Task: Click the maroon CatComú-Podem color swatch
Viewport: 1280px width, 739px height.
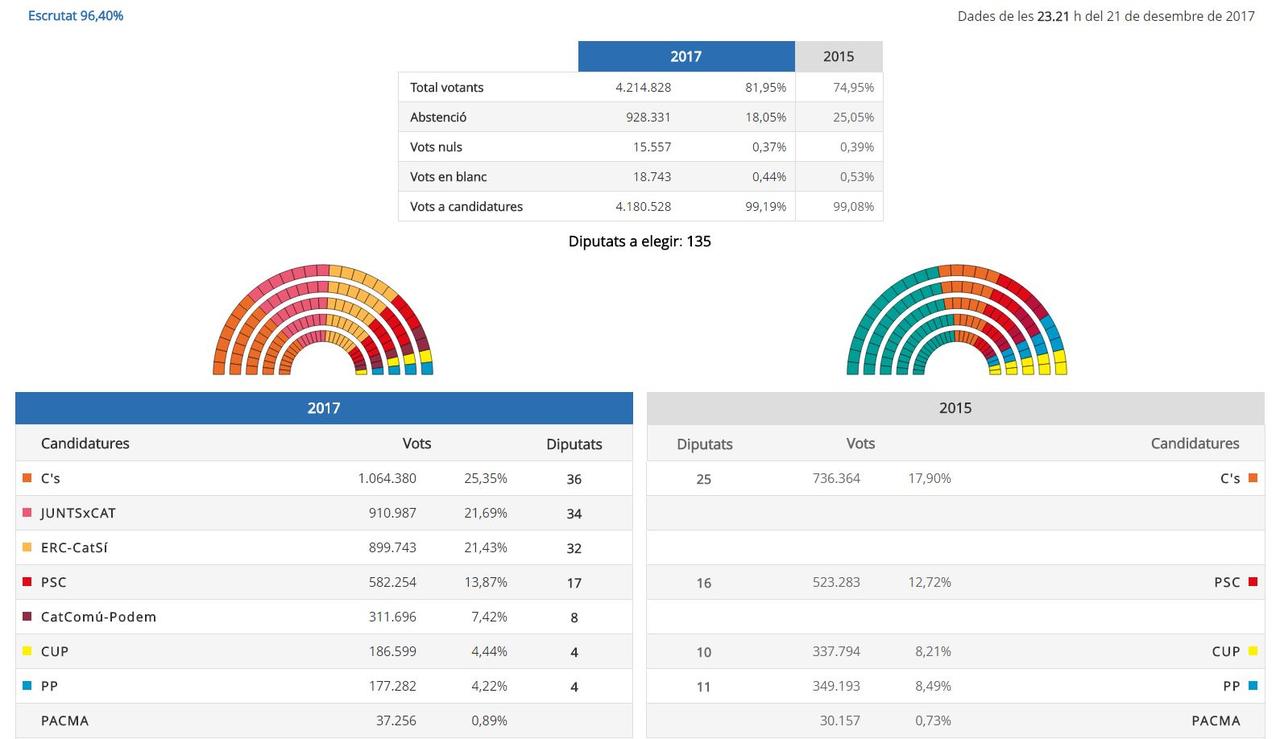Action: pyautogui.click(x=27, y=616)
